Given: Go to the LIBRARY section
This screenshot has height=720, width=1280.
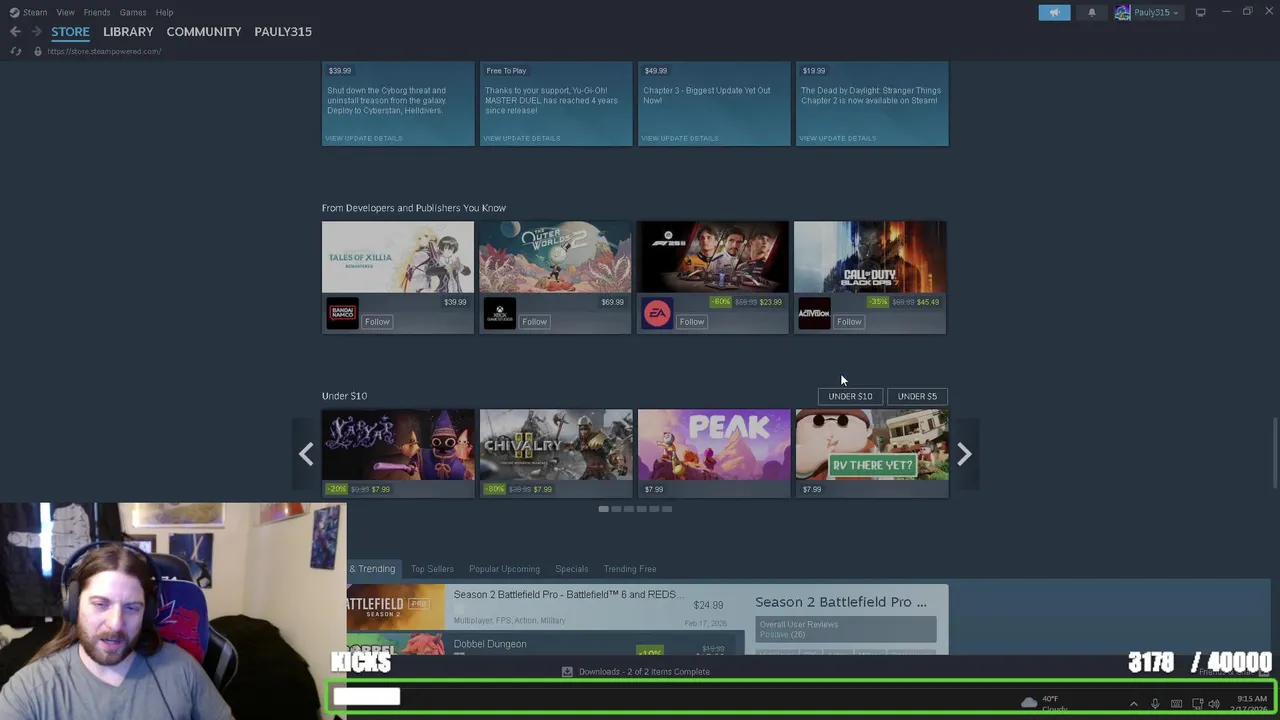Looking at the screenshot, I should click(x=128, y=31).
